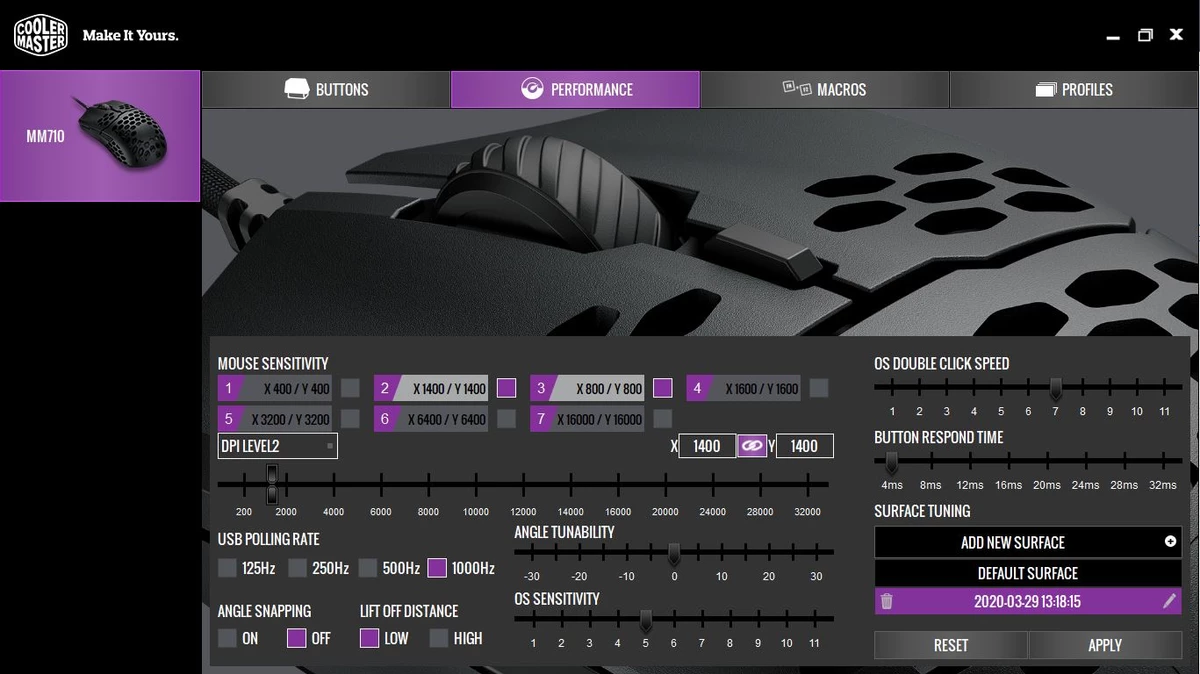Click the trash icon on saved surface
The width and height of the screenshot is (1200, 674).
click(x=886, y=601)
